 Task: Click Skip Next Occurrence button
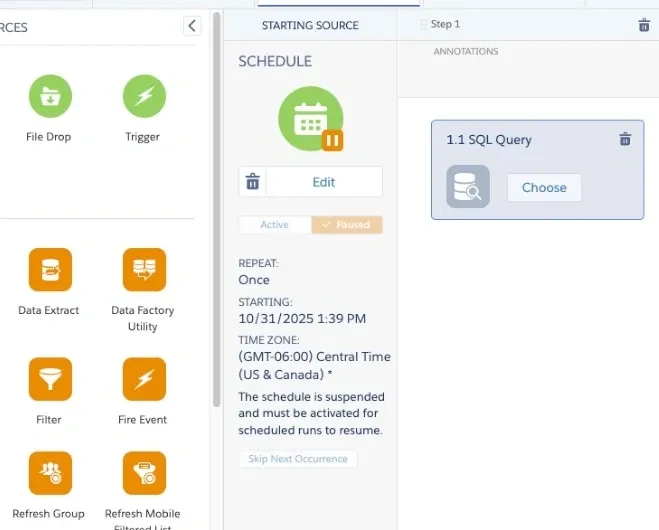pos(298,459)
